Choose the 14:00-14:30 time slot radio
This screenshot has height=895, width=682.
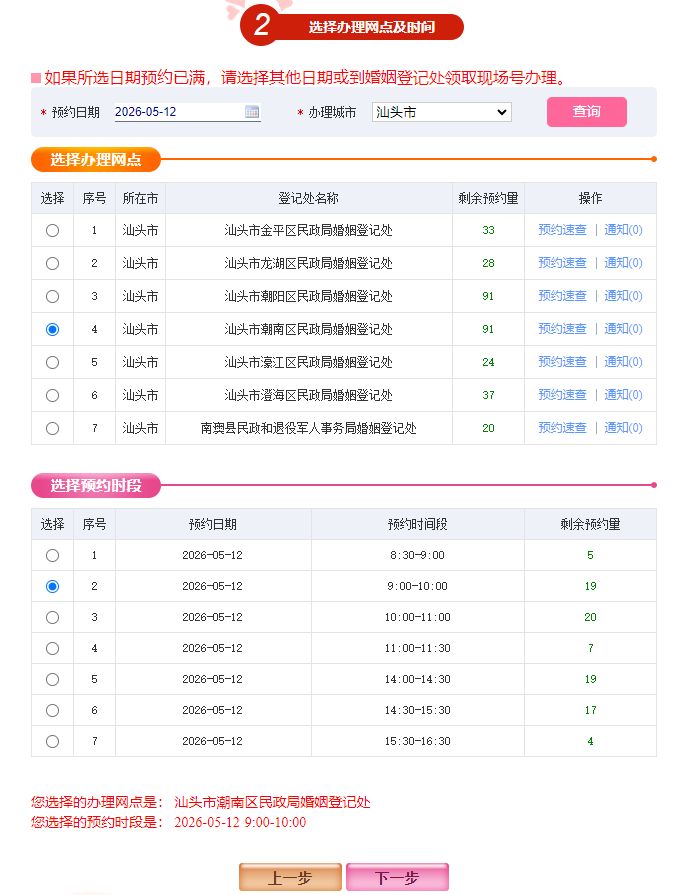tap(53, 679)
